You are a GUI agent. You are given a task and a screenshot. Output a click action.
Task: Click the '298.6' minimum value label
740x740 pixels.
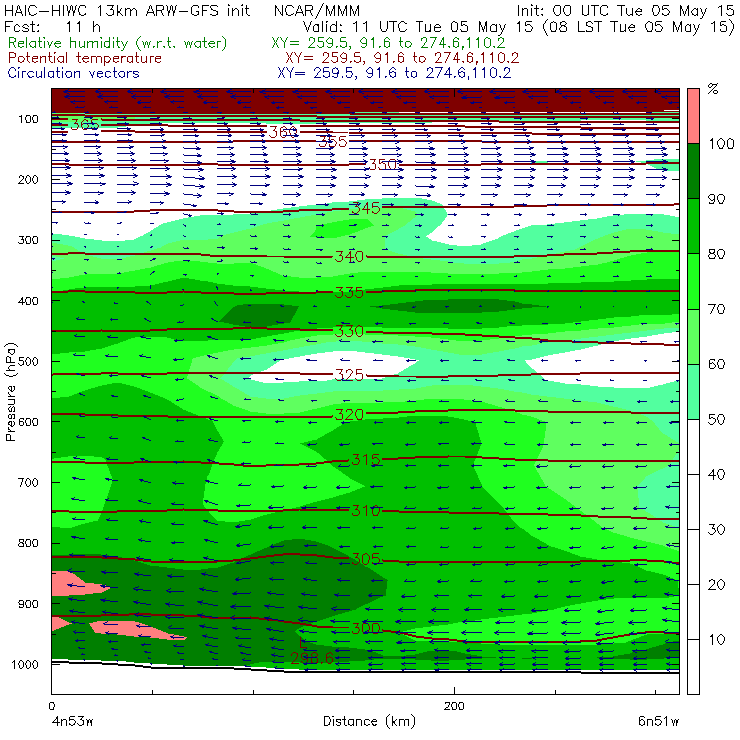pyautogui.click(x=312, y=658)
